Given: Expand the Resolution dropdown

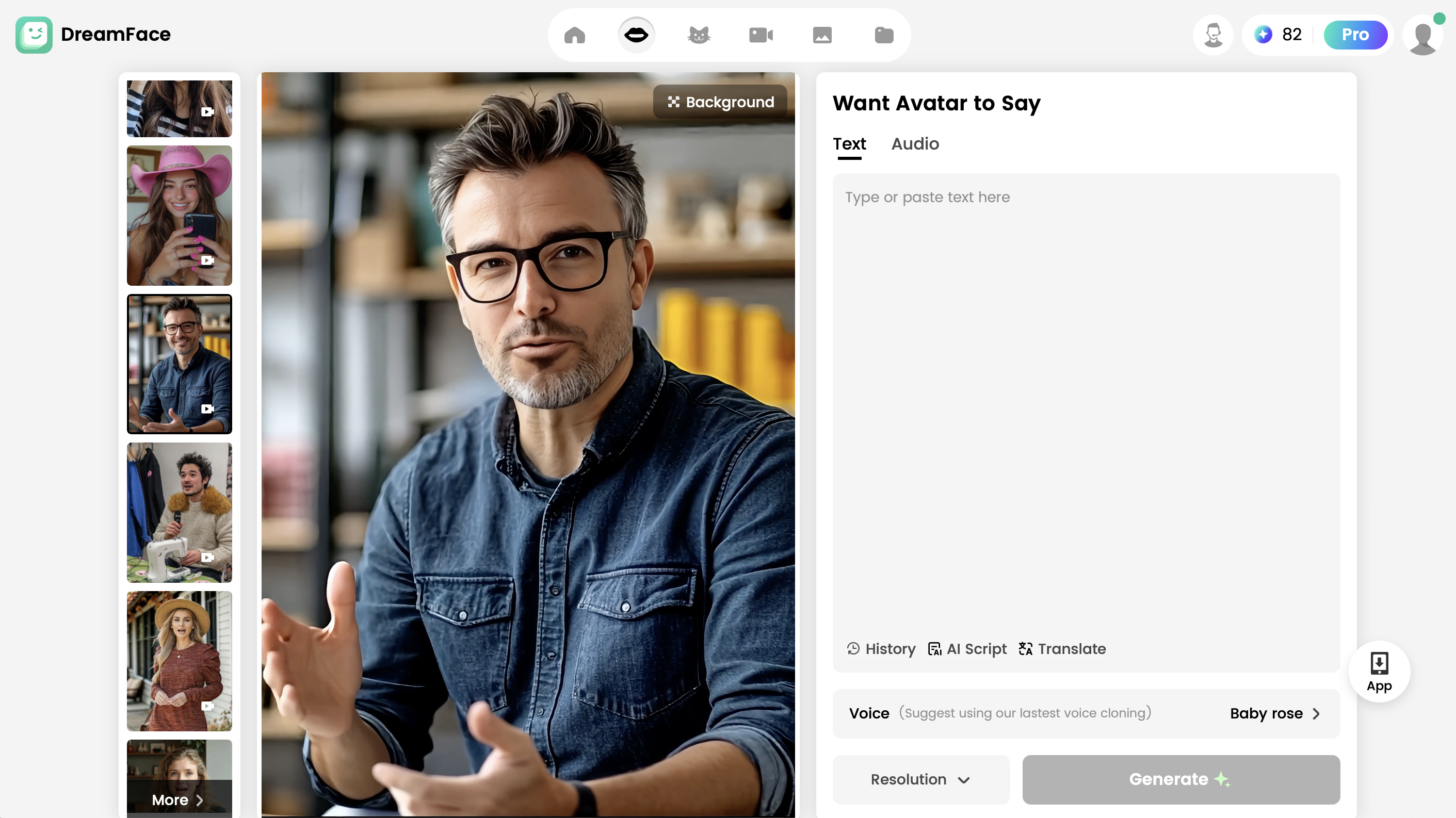Looking at the screenshot, I should (920, 779).
